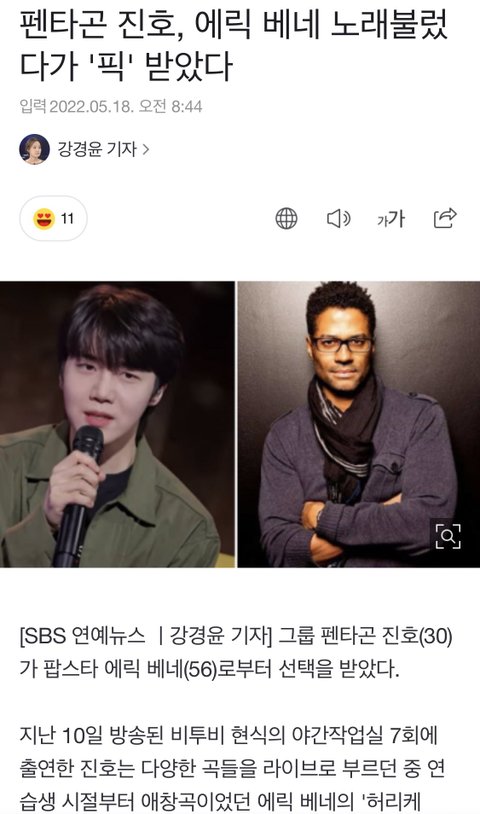Open reporter 강경윤's round avatar
480x814 pixels.
point(34,150)
